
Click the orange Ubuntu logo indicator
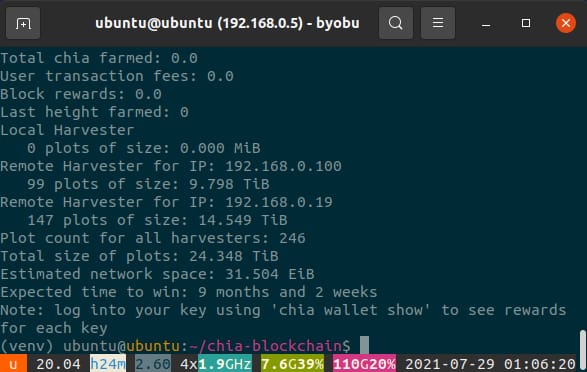pos(13,364)
